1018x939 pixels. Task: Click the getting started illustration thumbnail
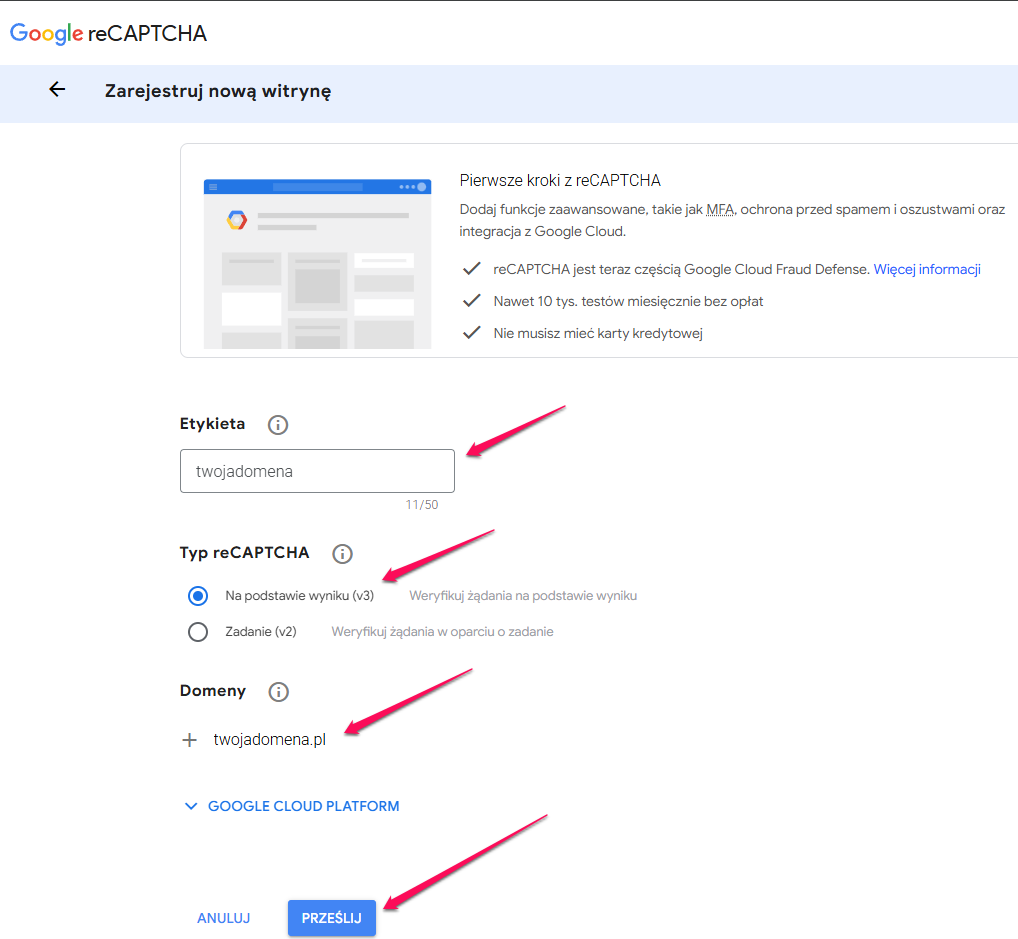[x=317, y=264]
